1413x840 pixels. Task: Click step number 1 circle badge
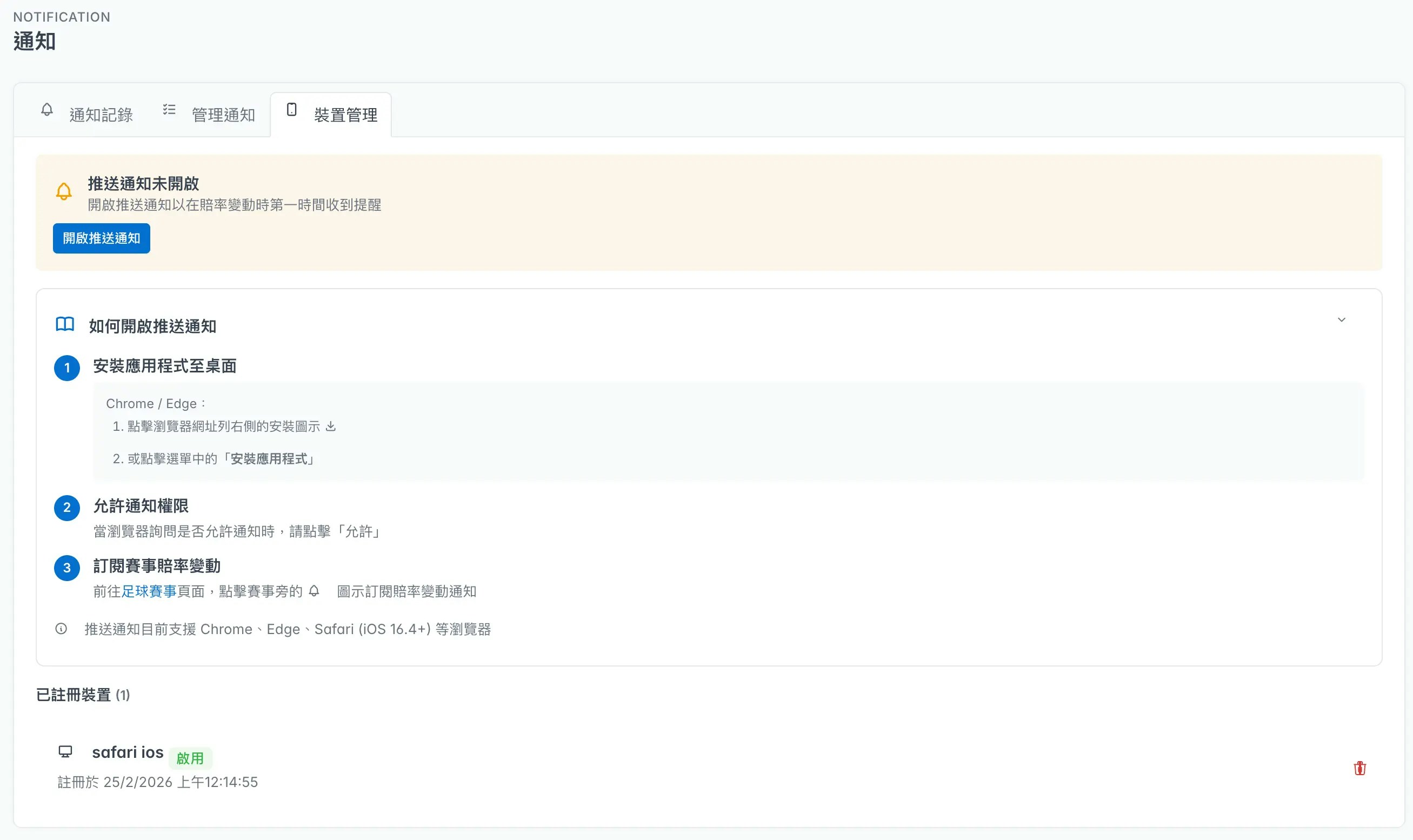[x=67, y=368]
